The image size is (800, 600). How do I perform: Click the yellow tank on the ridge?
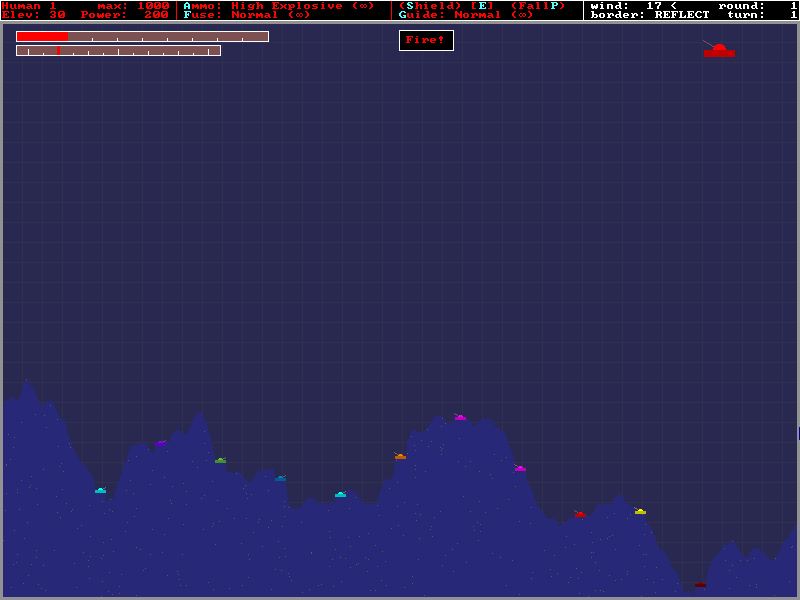click(x=640, y=511)
